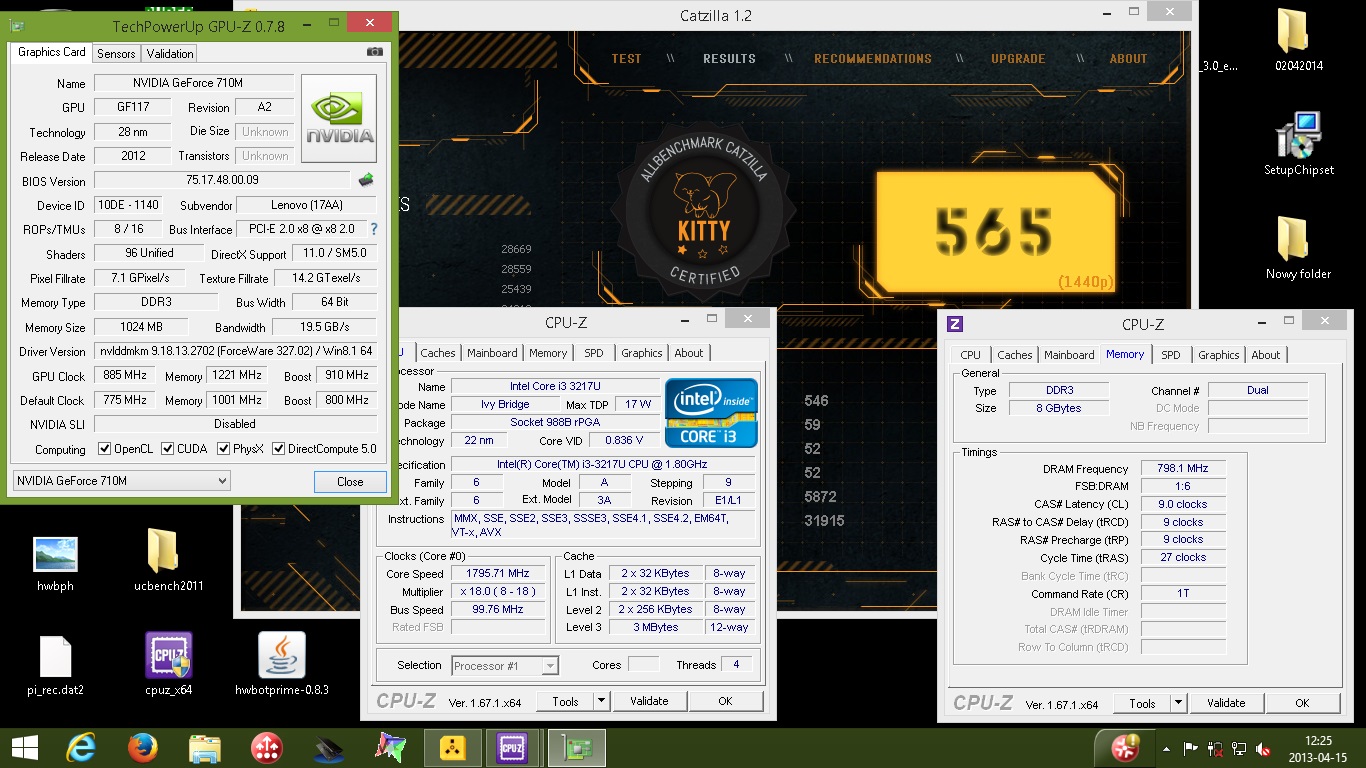Launch Internet Explorer from the taskbar

tap(81, 748)
